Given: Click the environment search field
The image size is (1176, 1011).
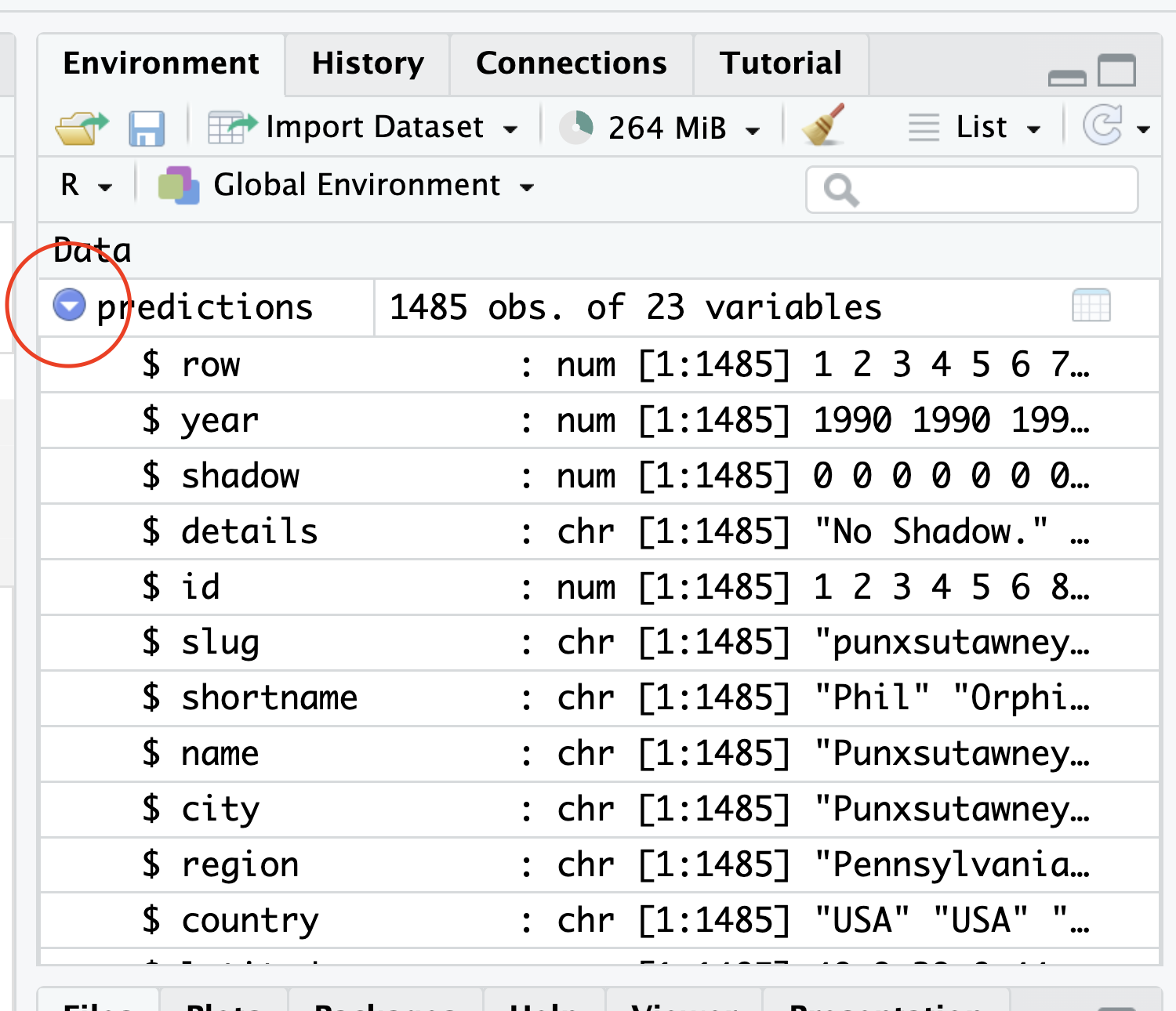Looking at the screenshot, I should tap(972, 190).
